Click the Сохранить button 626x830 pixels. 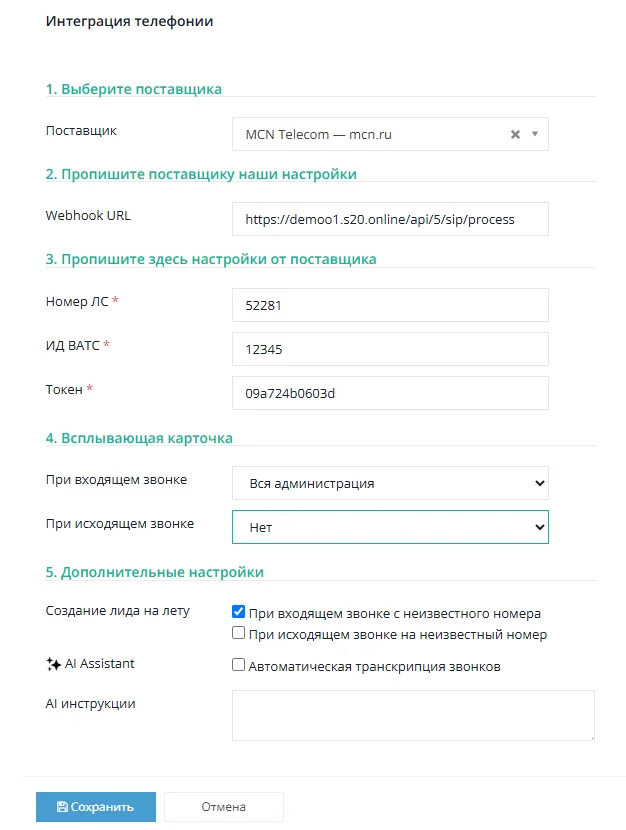(96, 807)
